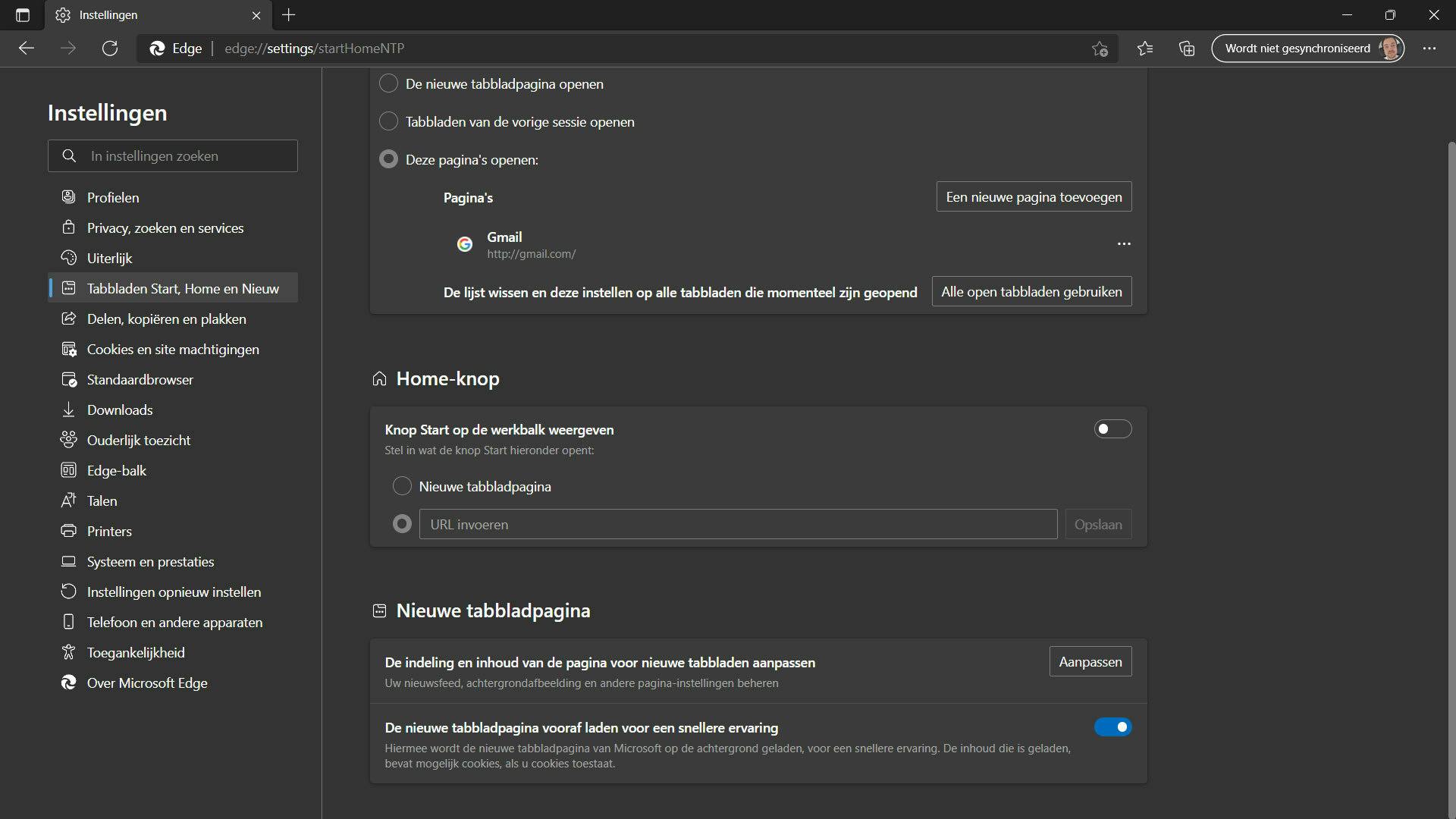Click the 'URL invoeren' input field
This screenshot has width=1456, height=819.
[x=738, y=525]
